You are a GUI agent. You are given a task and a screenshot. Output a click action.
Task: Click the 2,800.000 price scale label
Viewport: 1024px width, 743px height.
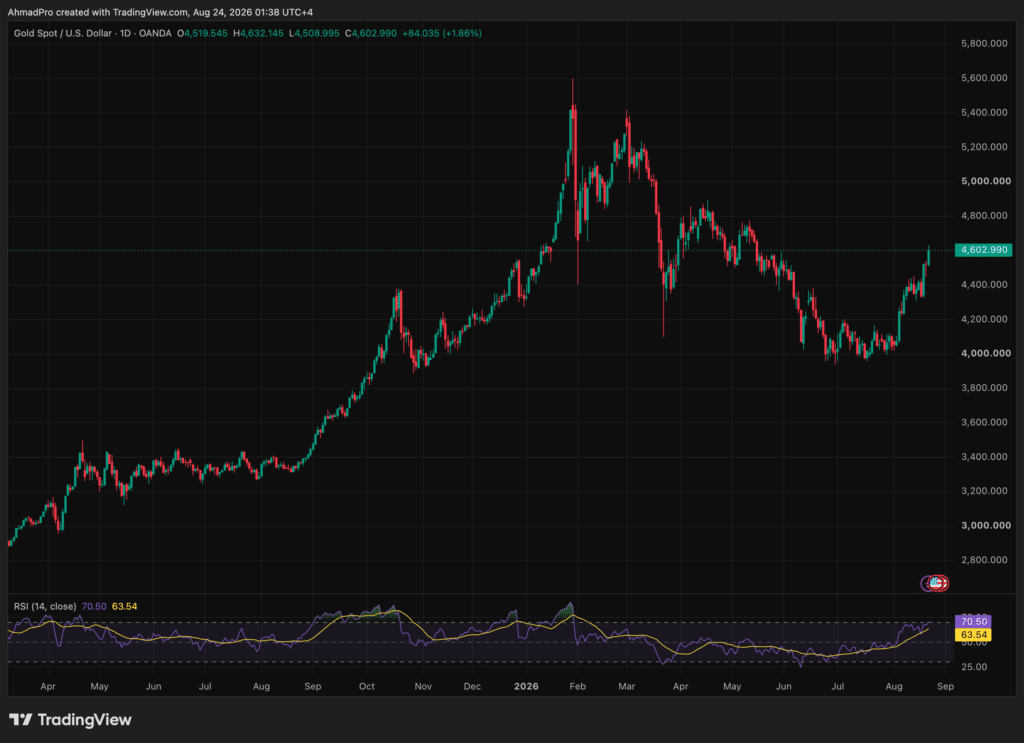pos(984,560)
